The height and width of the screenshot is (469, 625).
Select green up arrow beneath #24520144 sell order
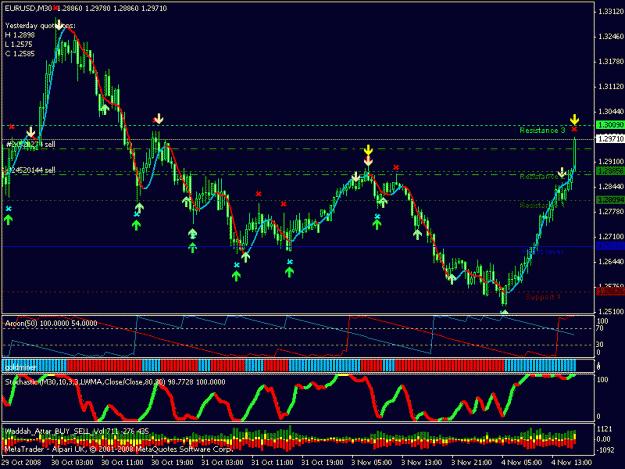8,219
